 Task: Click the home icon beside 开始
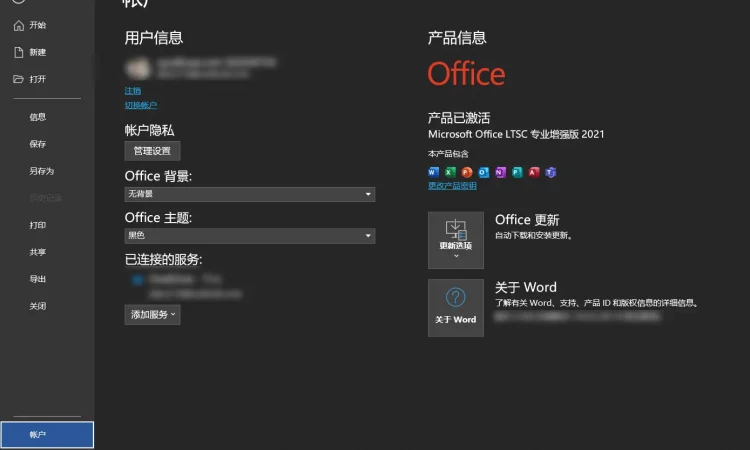19,25
